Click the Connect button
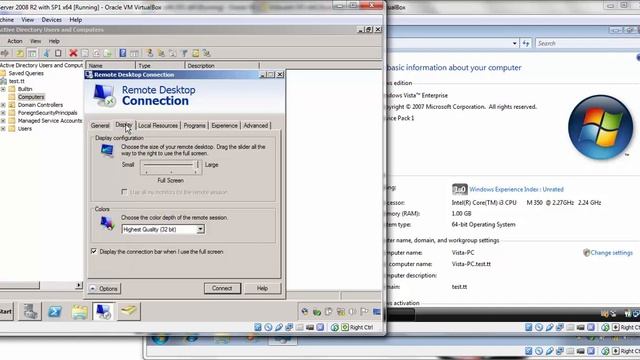640x360 pixels. [222, 288]
